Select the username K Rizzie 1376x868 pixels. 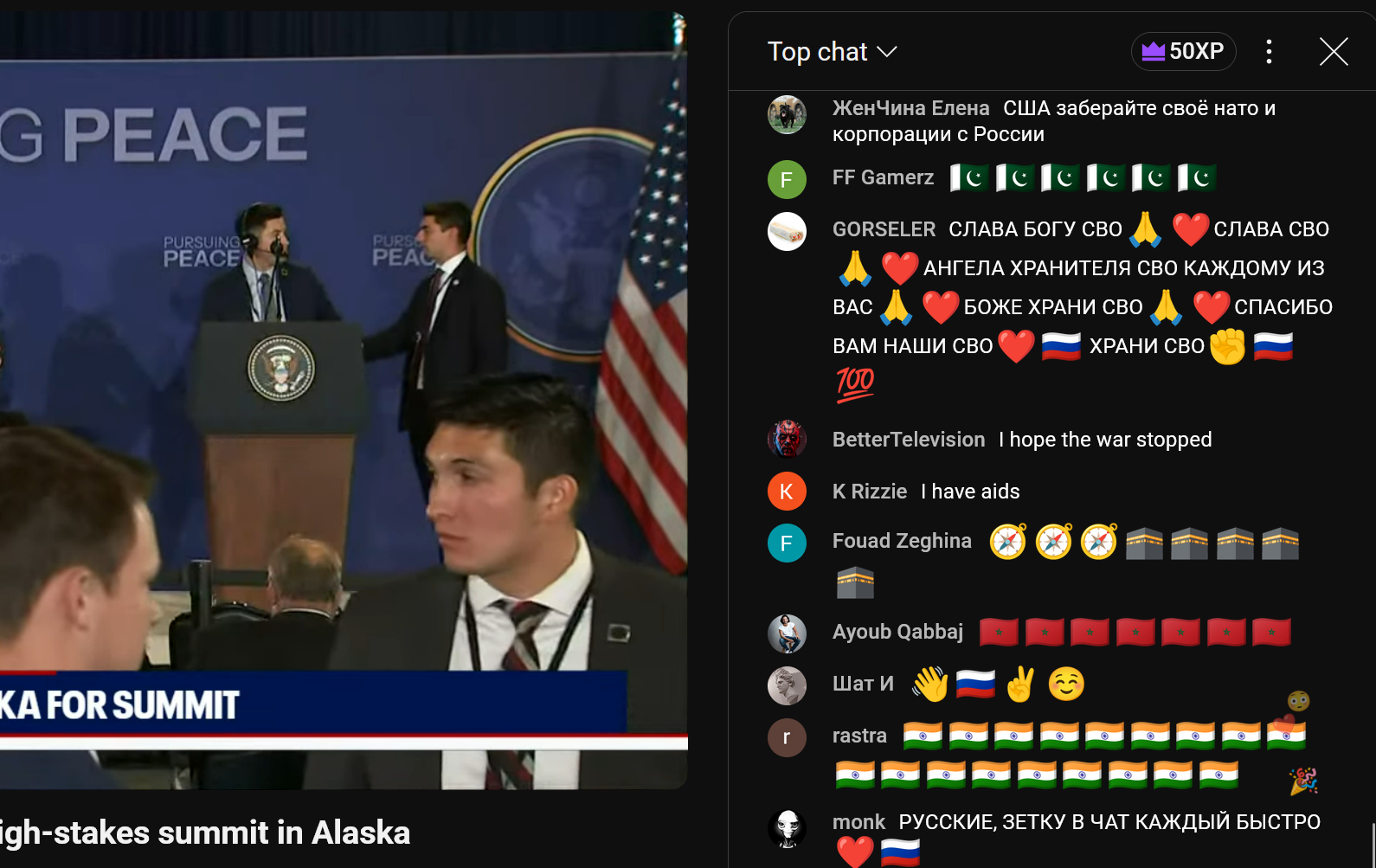[870, 492]
